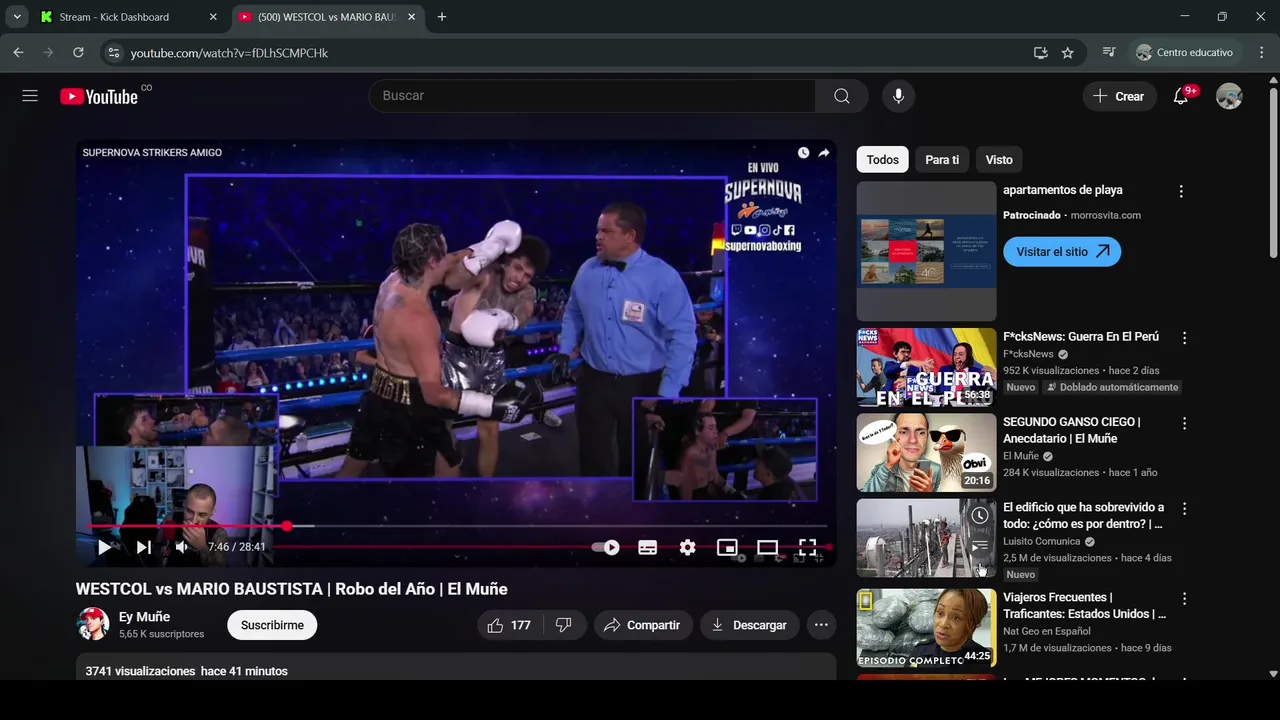This screenshot has height=720, width=1280.
Task: Enable miniplayer mode
Action: 727,547
